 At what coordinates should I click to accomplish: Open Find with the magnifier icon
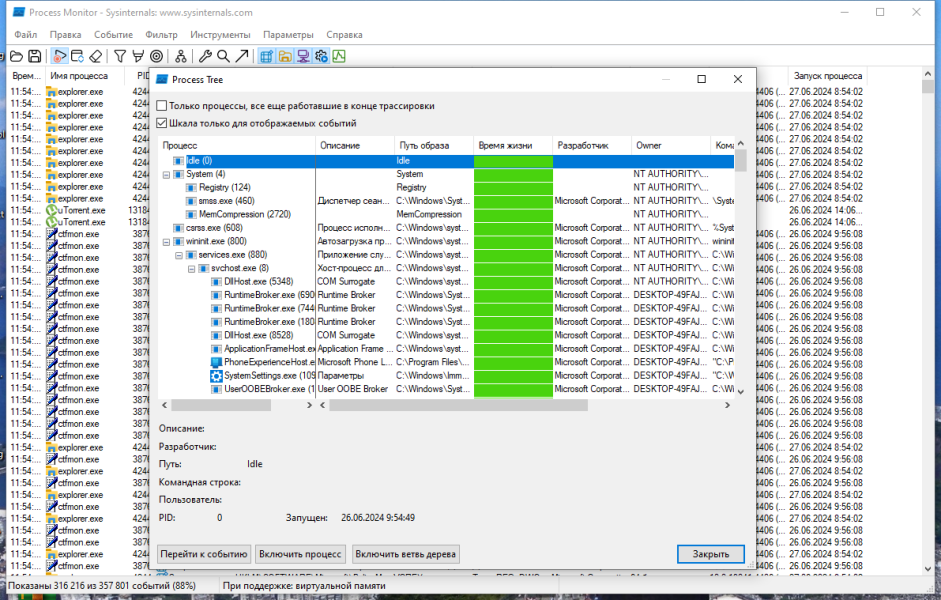(223, 56)
